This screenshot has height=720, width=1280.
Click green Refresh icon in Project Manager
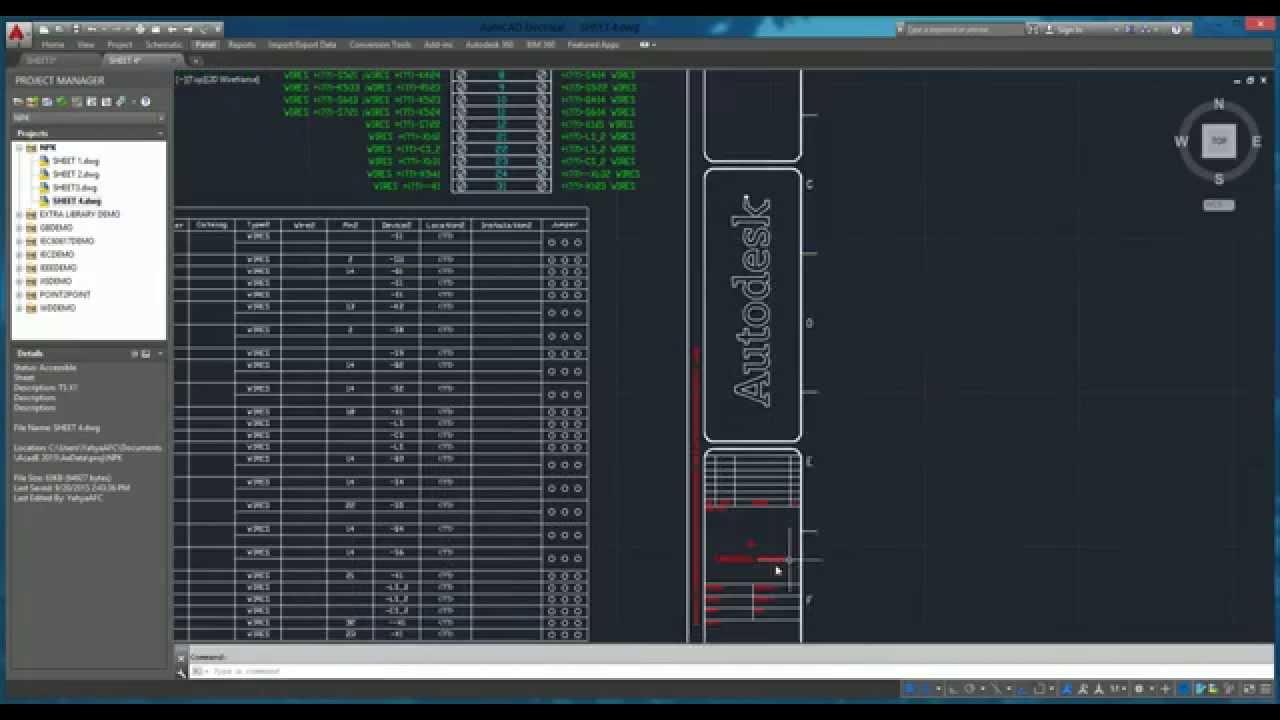click(x=61, y=101)
